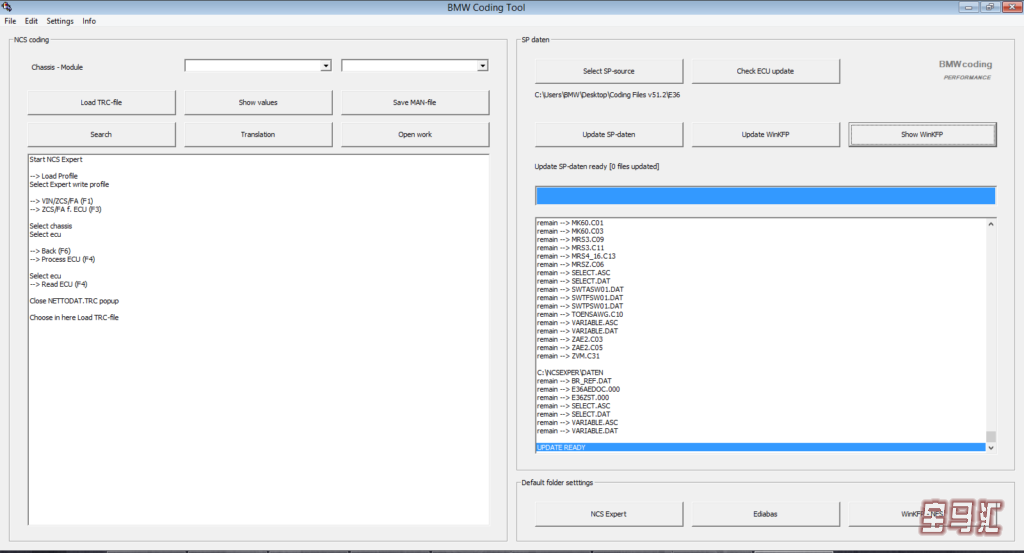
Task: Click the BMW Coding Tool title bar icon
Action: [7, 7]
